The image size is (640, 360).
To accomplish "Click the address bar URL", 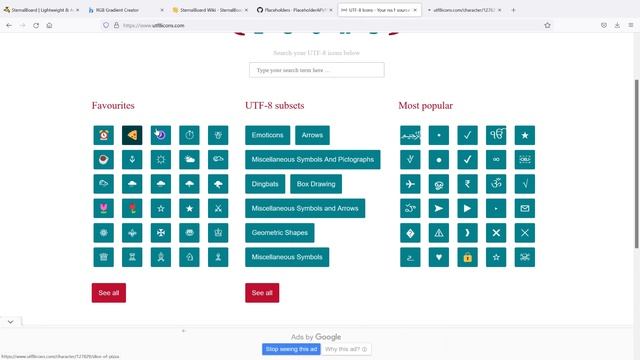I will 153,25.
